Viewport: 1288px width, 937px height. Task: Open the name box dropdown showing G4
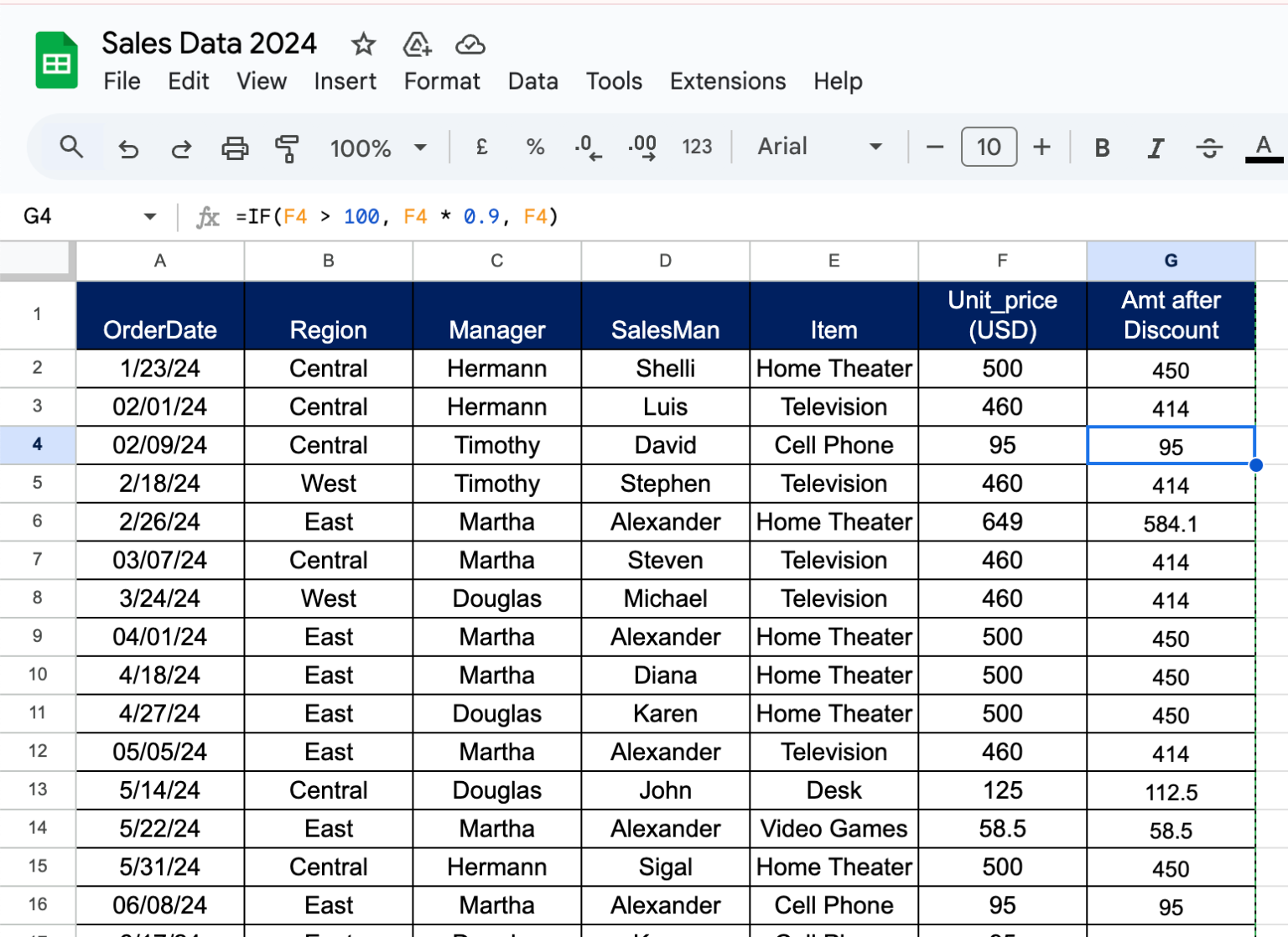point(149,216)
